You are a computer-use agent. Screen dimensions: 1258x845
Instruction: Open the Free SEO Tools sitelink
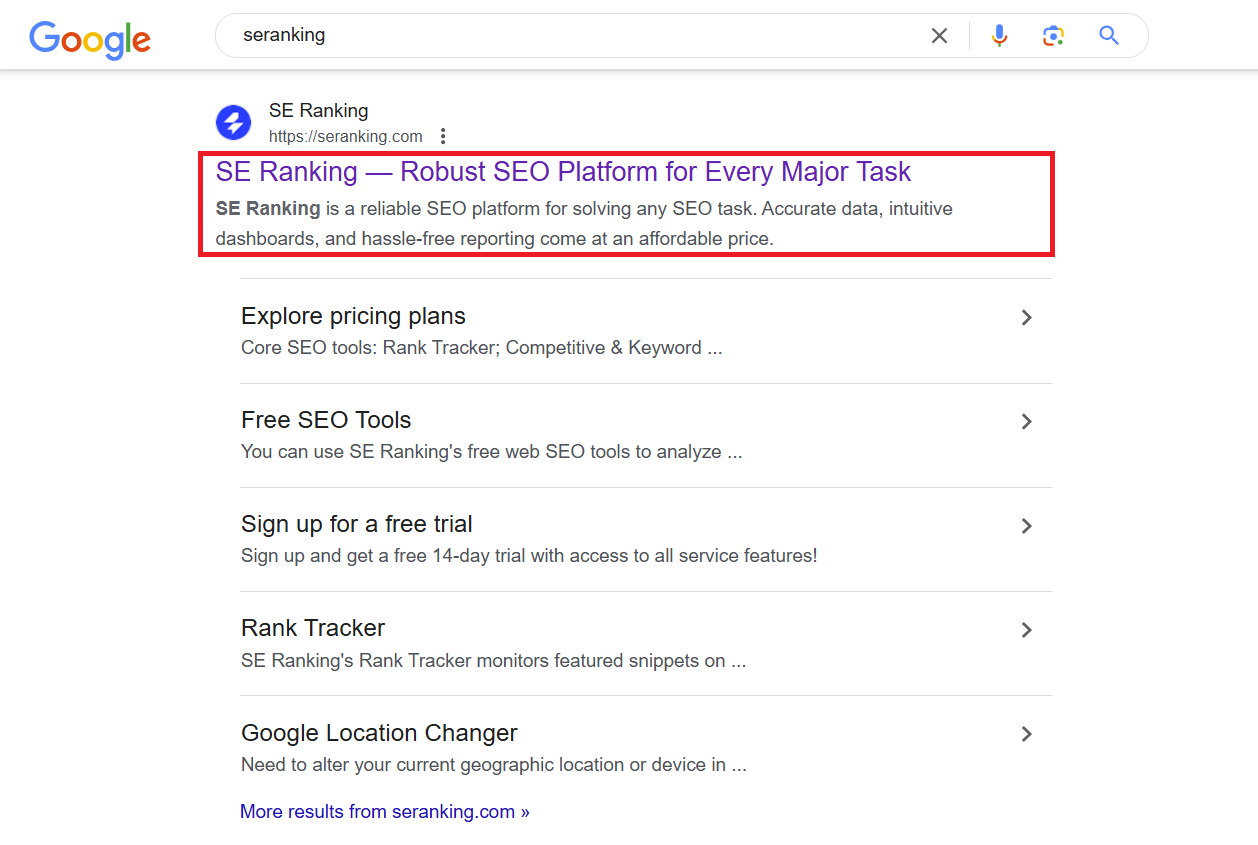pyautogui.click(x=326, y=420)
